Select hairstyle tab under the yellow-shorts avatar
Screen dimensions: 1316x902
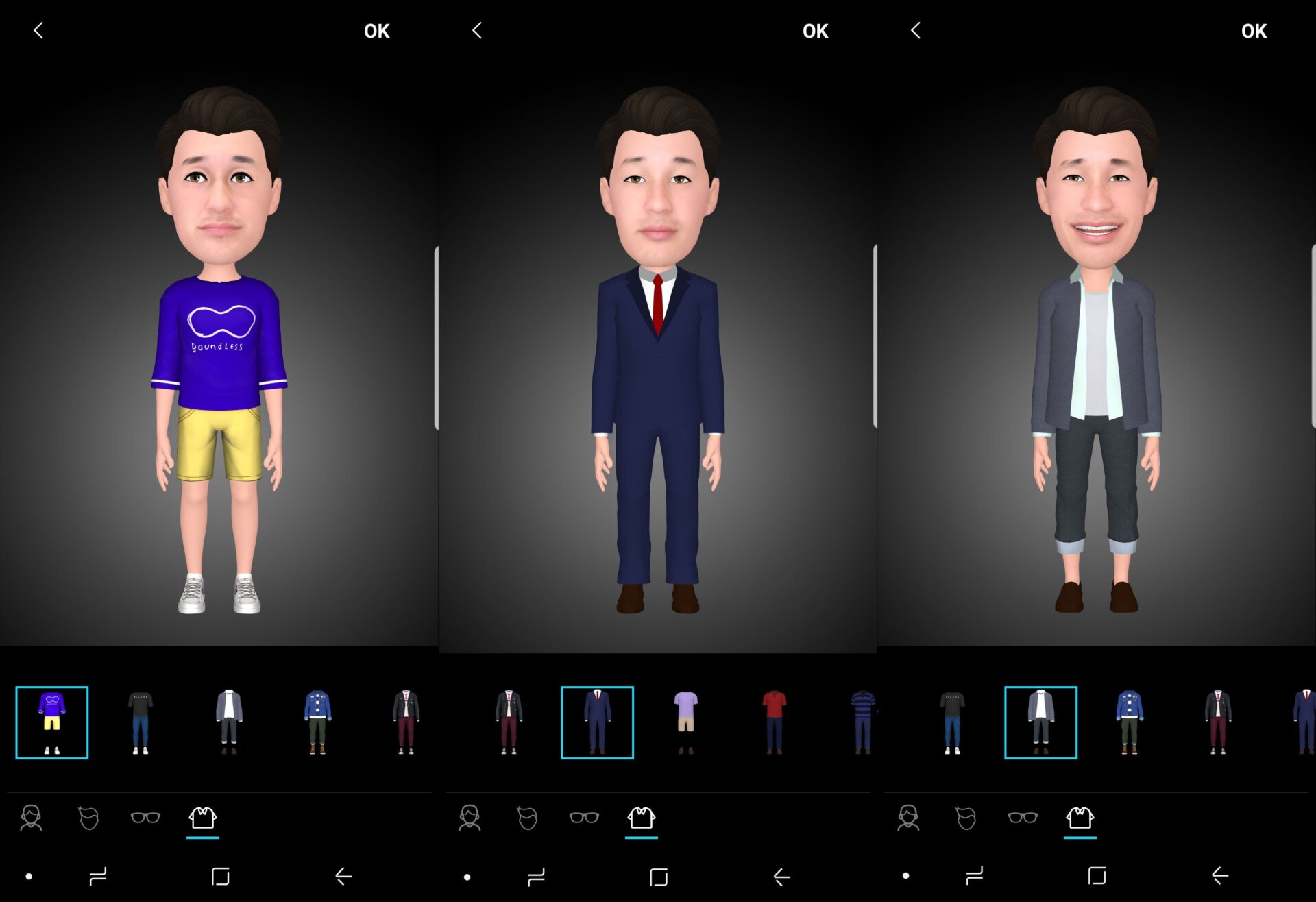point(88,817)
